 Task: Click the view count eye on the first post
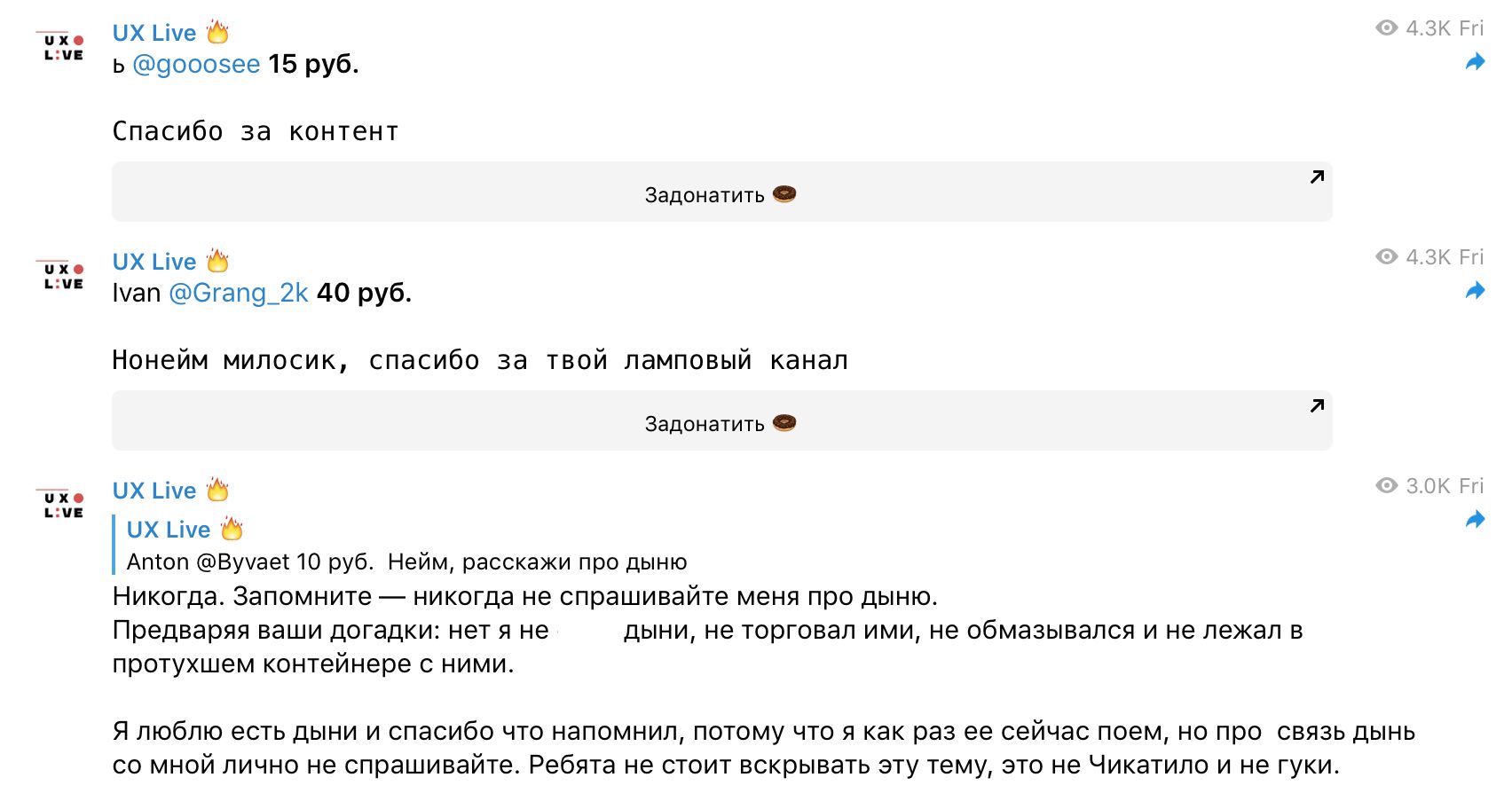[x=1386, y=28]
